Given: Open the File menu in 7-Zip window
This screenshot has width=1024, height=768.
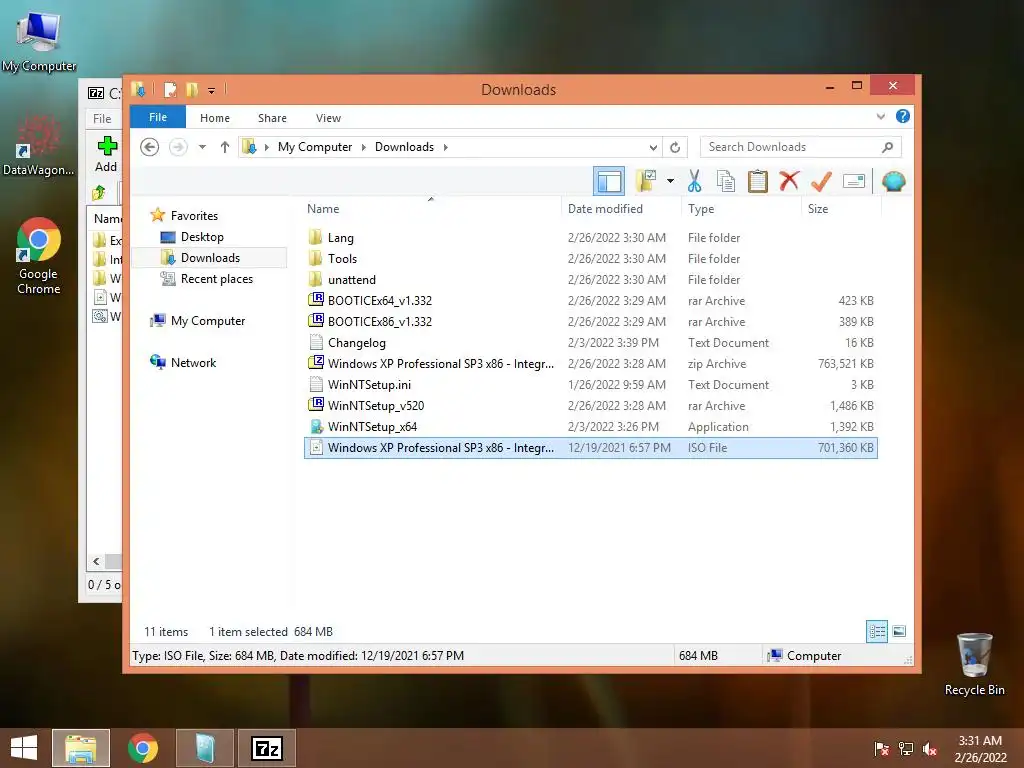Looking at the screenshot, I should (102, 119).
